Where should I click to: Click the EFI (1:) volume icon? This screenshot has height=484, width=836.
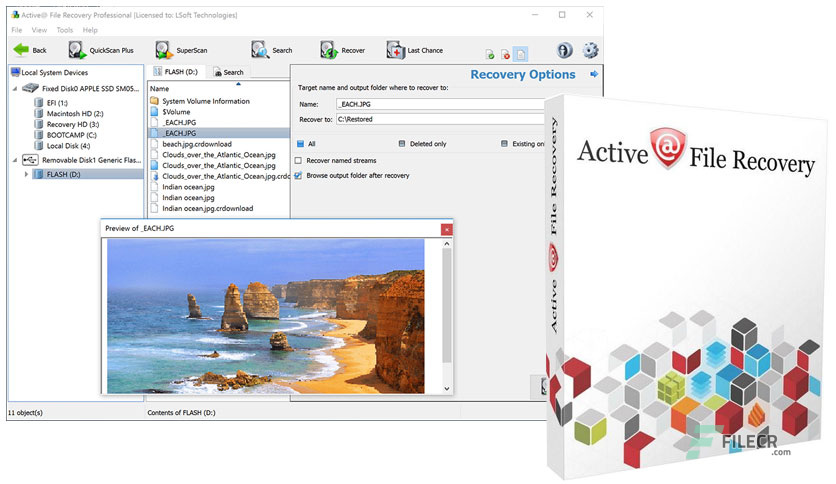coord(38,102)
